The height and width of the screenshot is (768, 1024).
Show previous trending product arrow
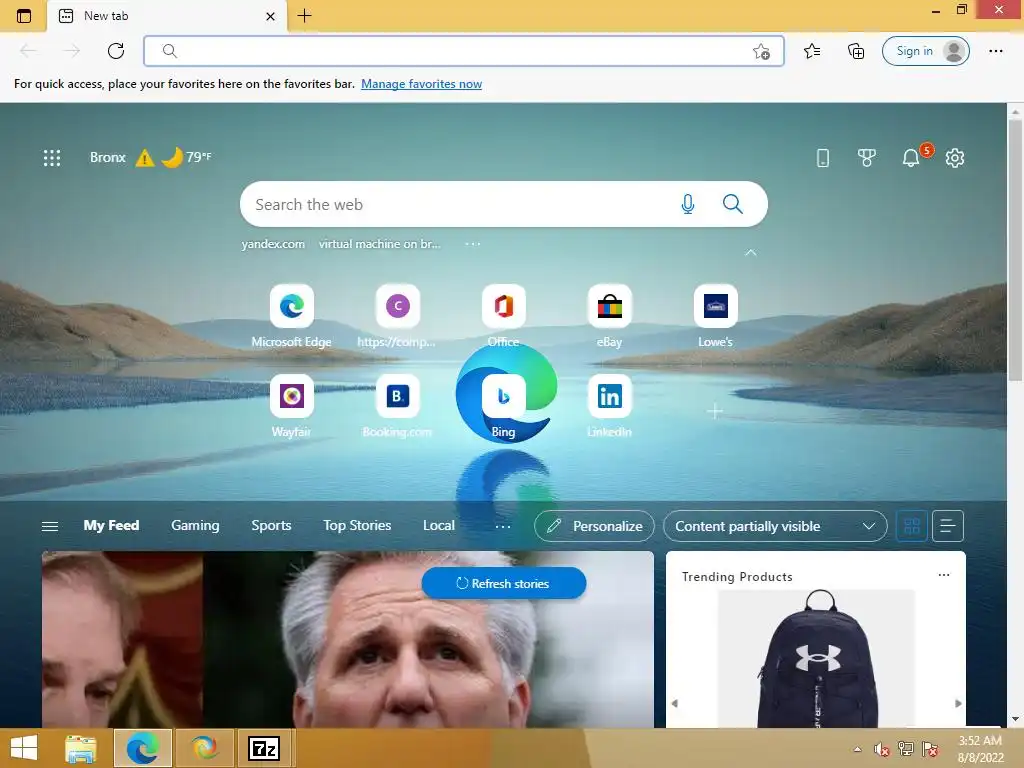(x=675, y=703)
